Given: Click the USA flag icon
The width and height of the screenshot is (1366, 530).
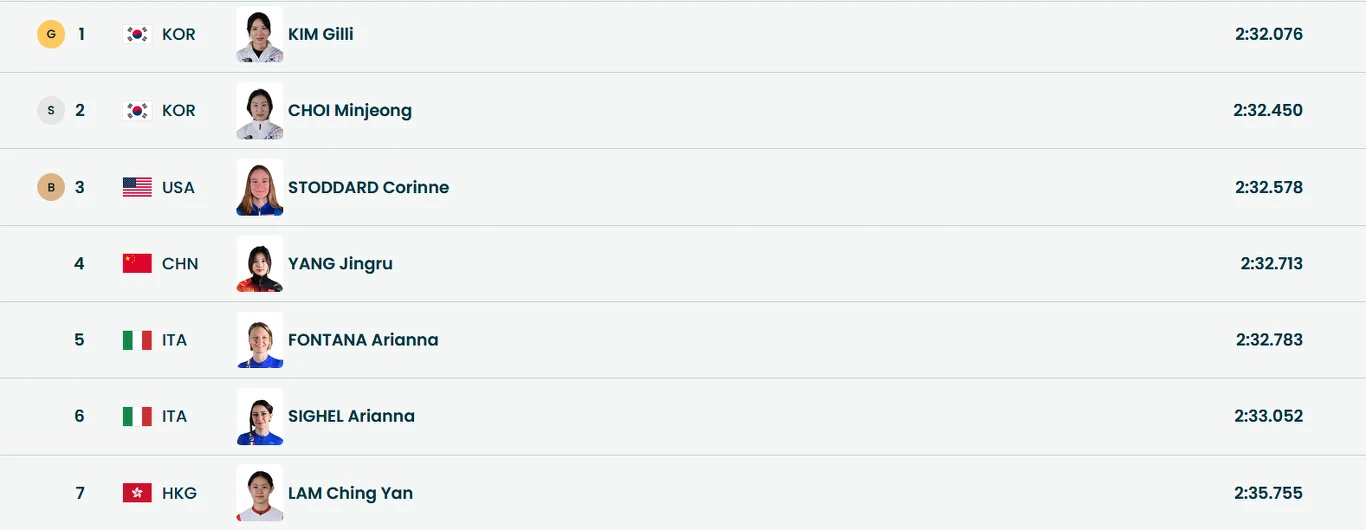Looking at the screenshot, I should [x=137, y=187].
